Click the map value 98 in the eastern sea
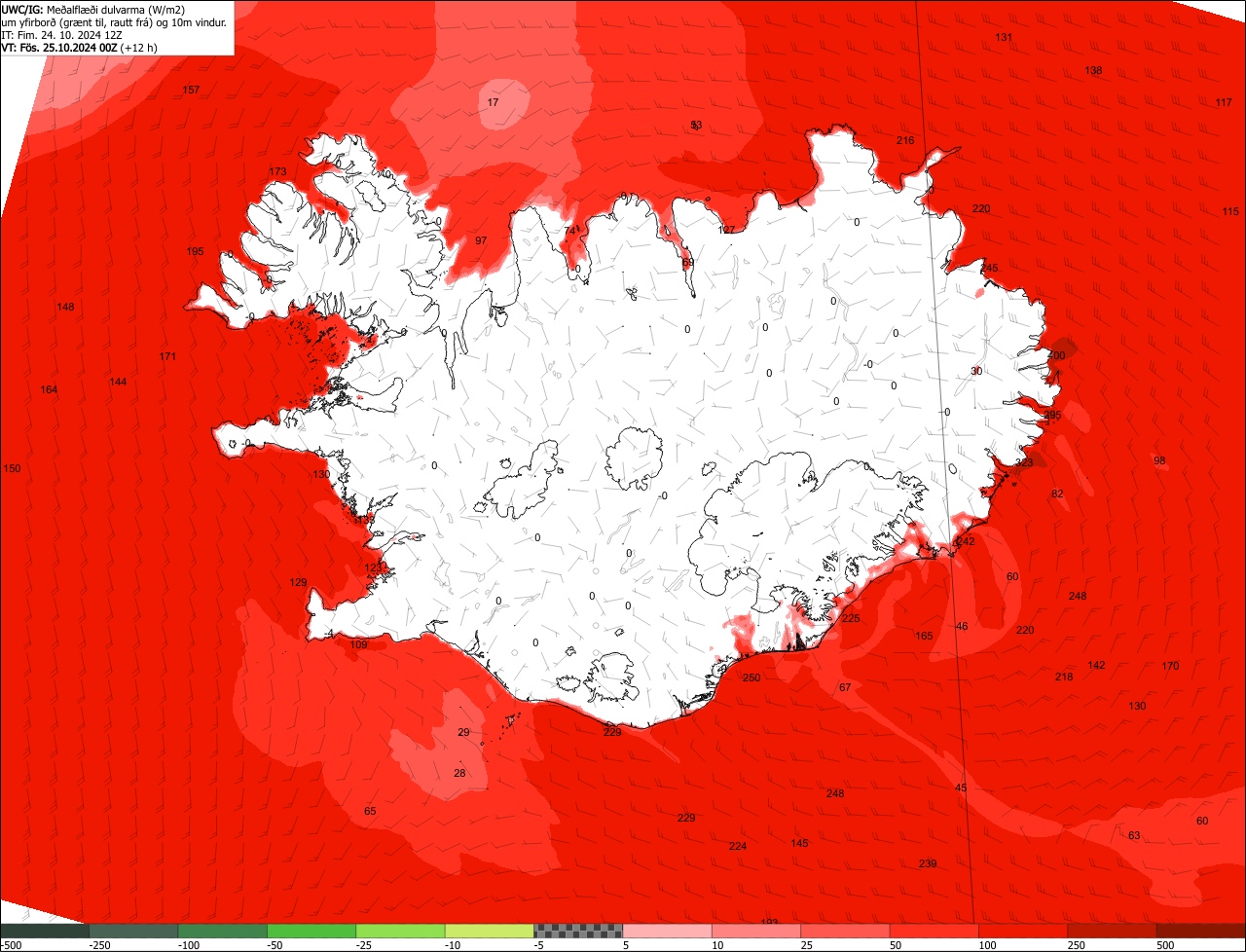 click(1159, 460)
